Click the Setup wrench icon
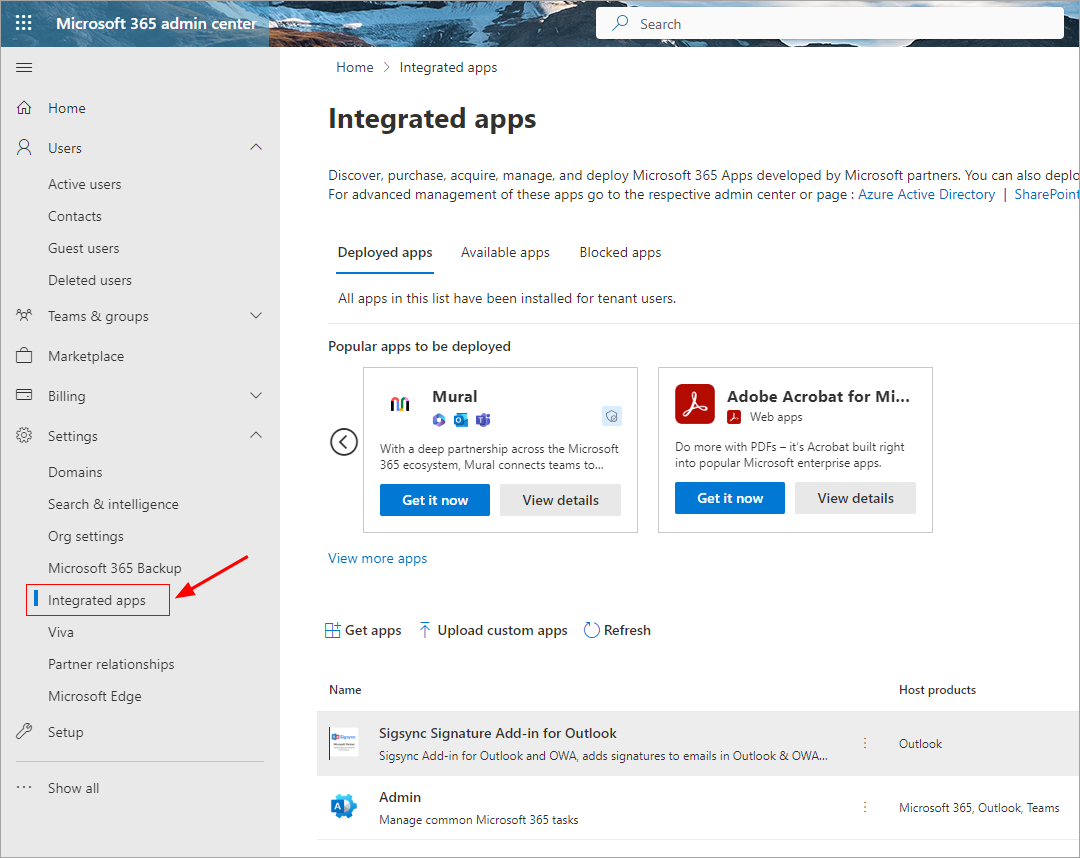 point(25,732)
